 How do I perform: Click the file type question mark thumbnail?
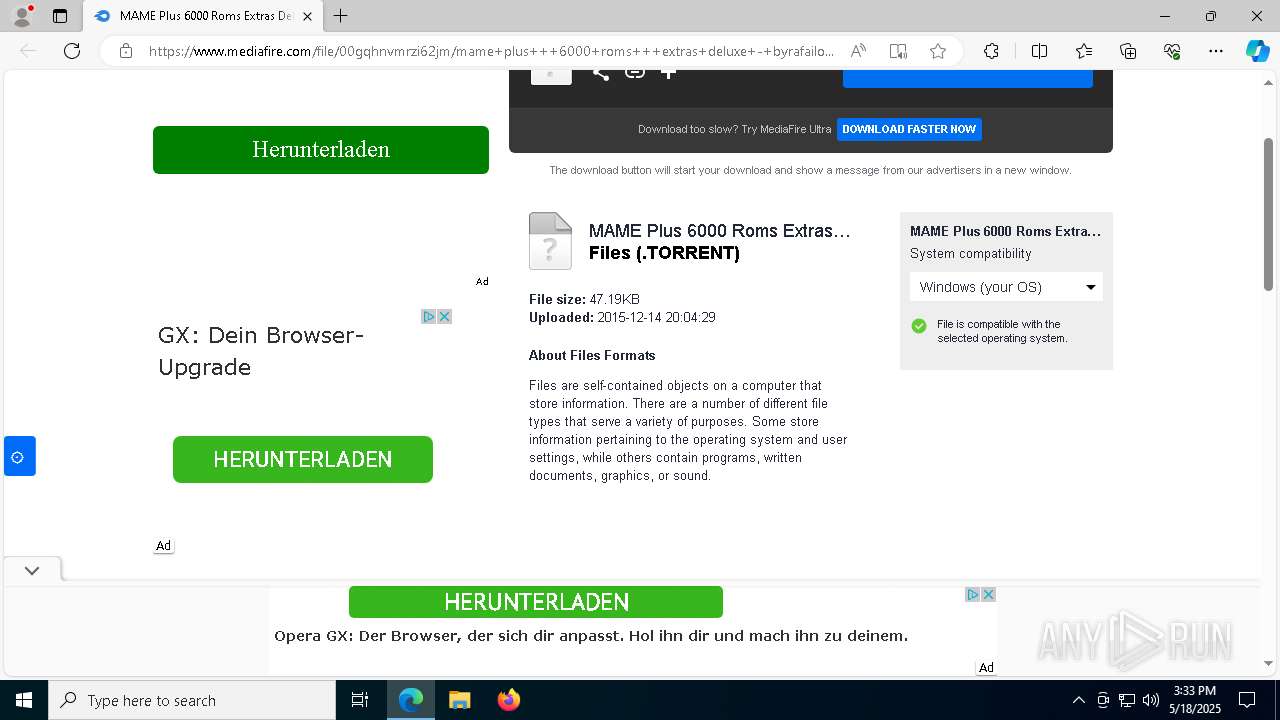[550, 241]
